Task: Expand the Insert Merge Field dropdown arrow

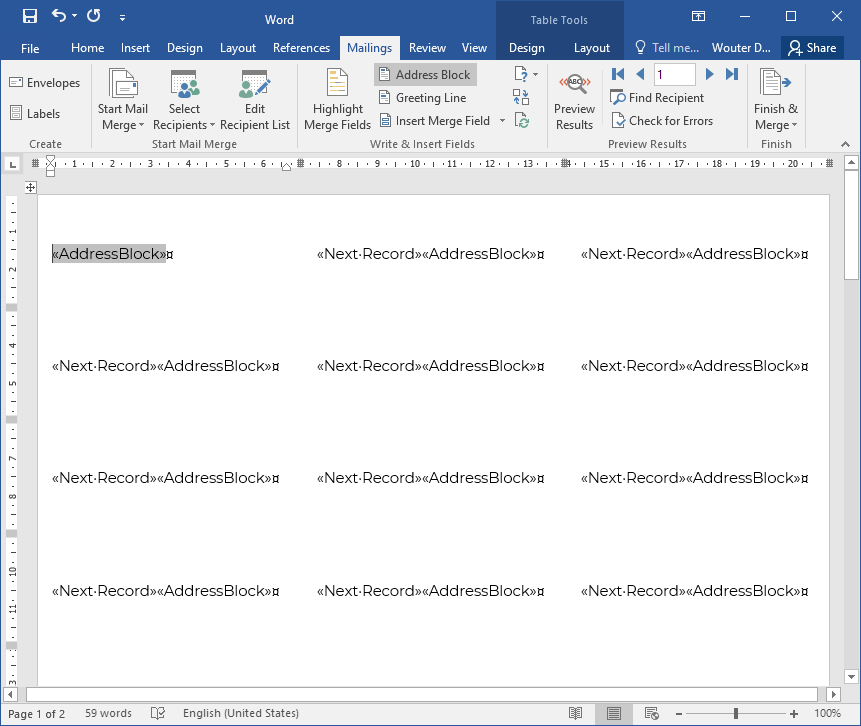Action: pos(502,121)
